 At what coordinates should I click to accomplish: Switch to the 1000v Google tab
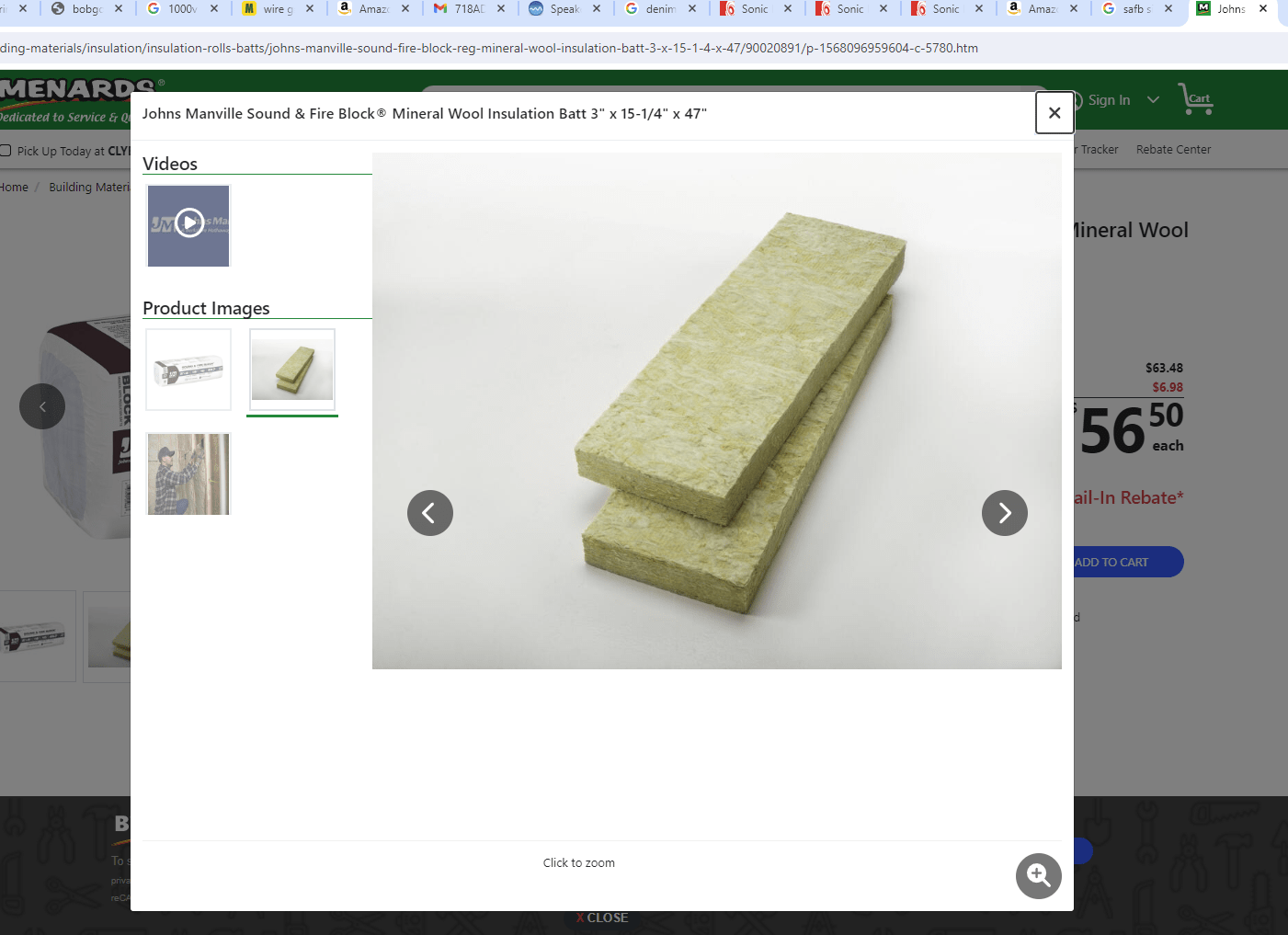[181, 9]
